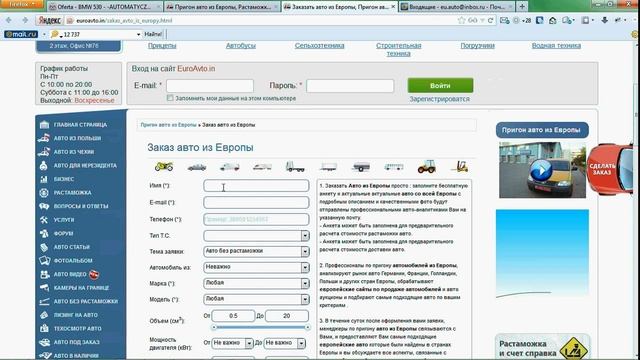Click the Имя input field
640x360 pixels.
[256, 186]
